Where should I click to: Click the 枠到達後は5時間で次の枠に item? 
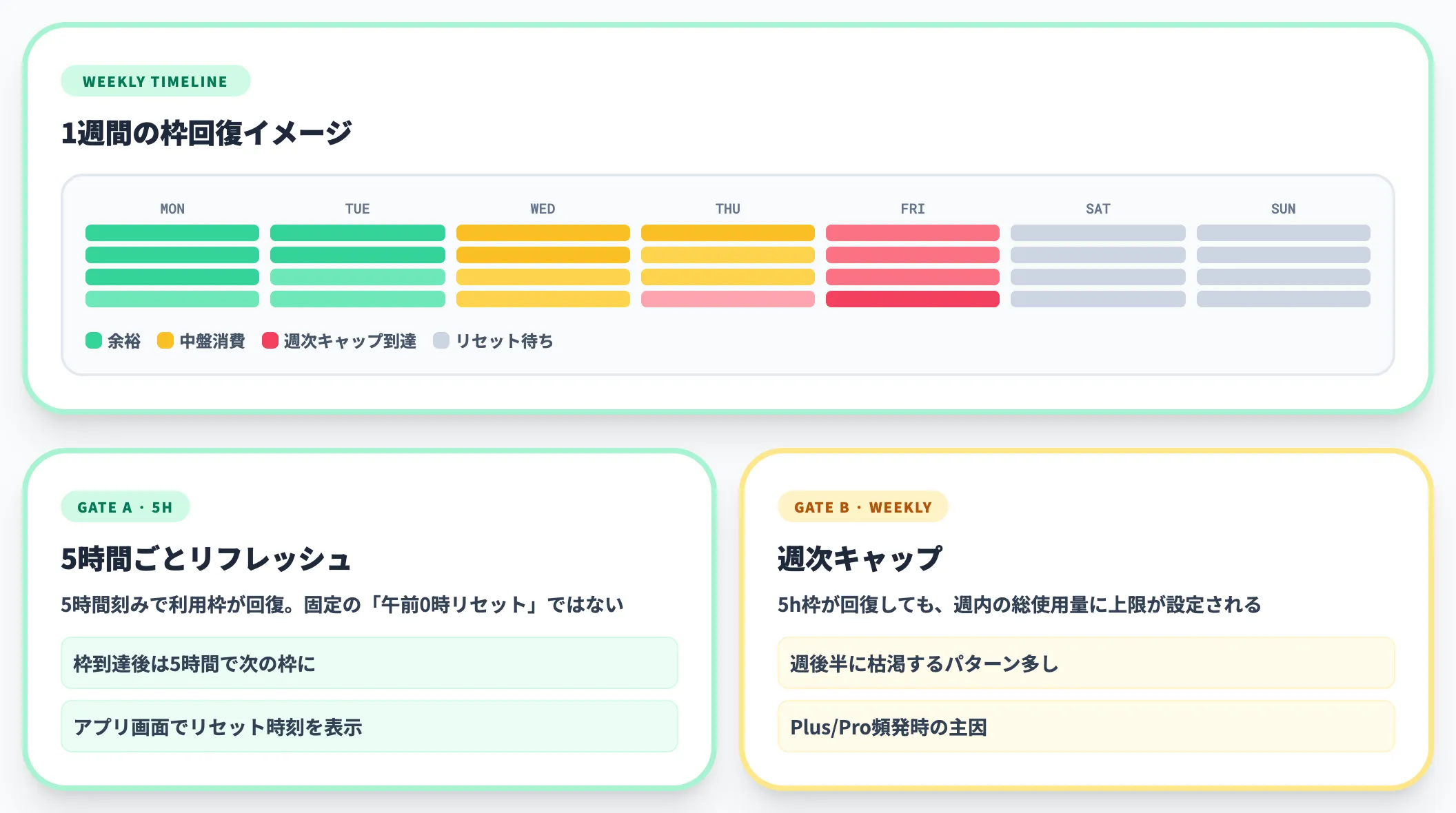[x=370, y=663]
